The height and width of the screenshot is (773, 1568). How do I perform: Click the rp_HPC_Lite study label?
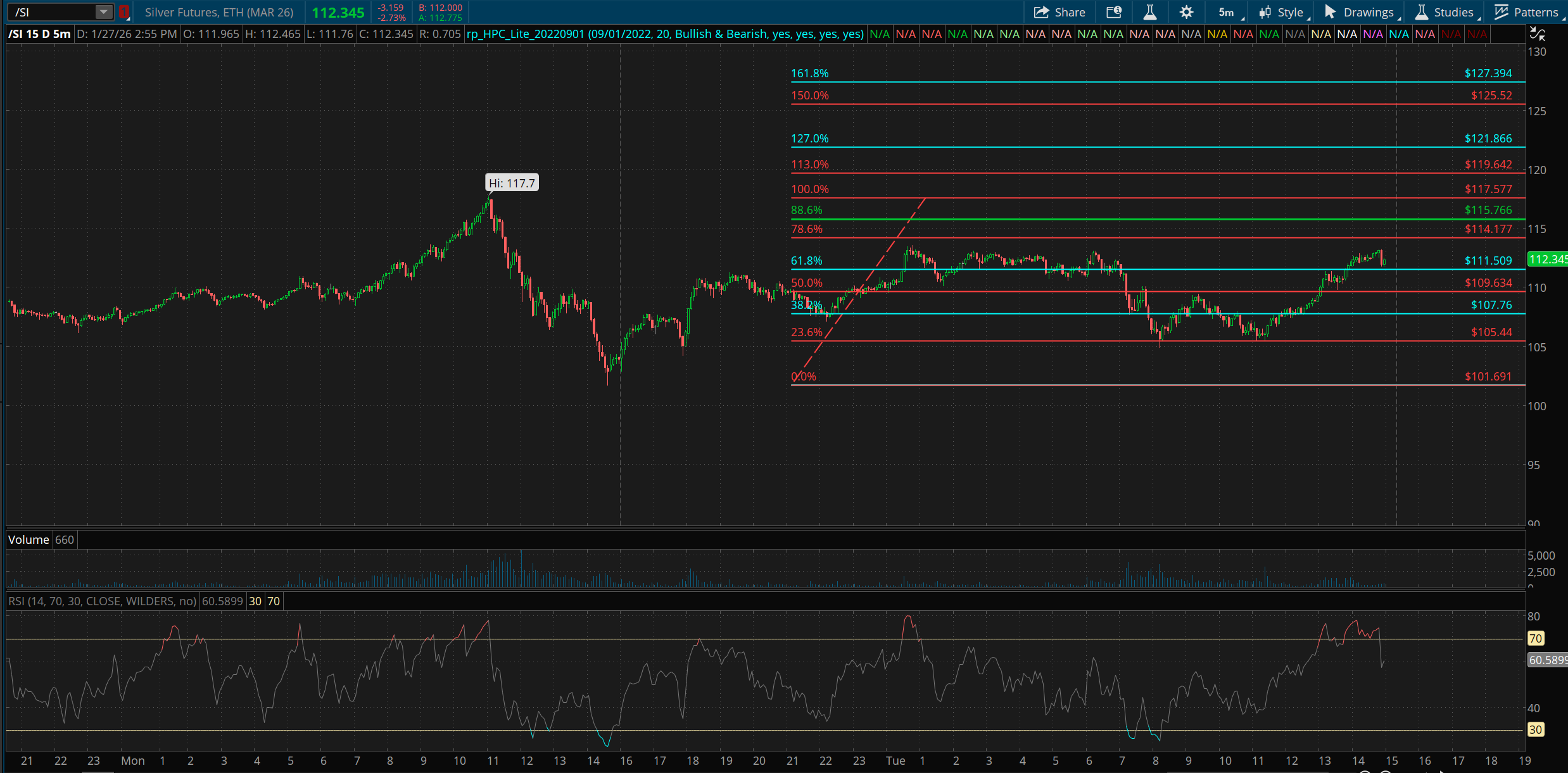click(x=665, y=34)
